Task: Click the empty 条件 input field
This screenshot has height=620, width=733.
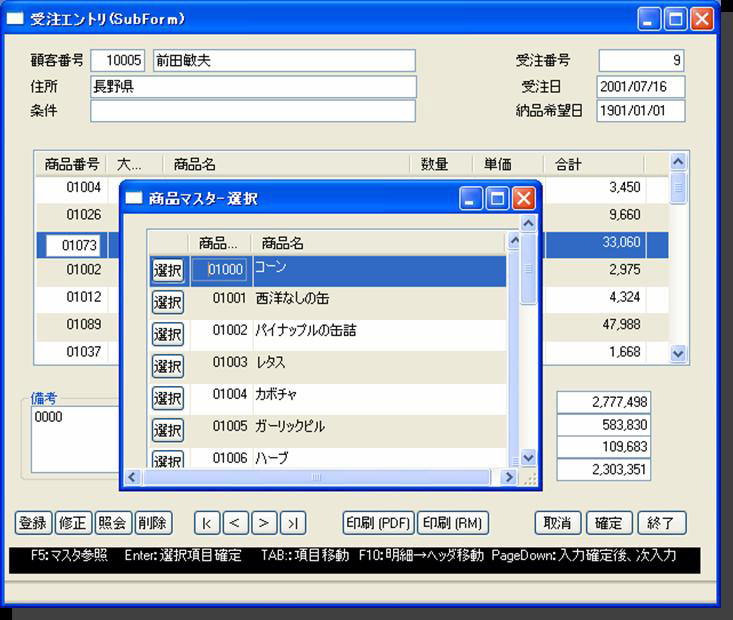Action: pos(253,111)
